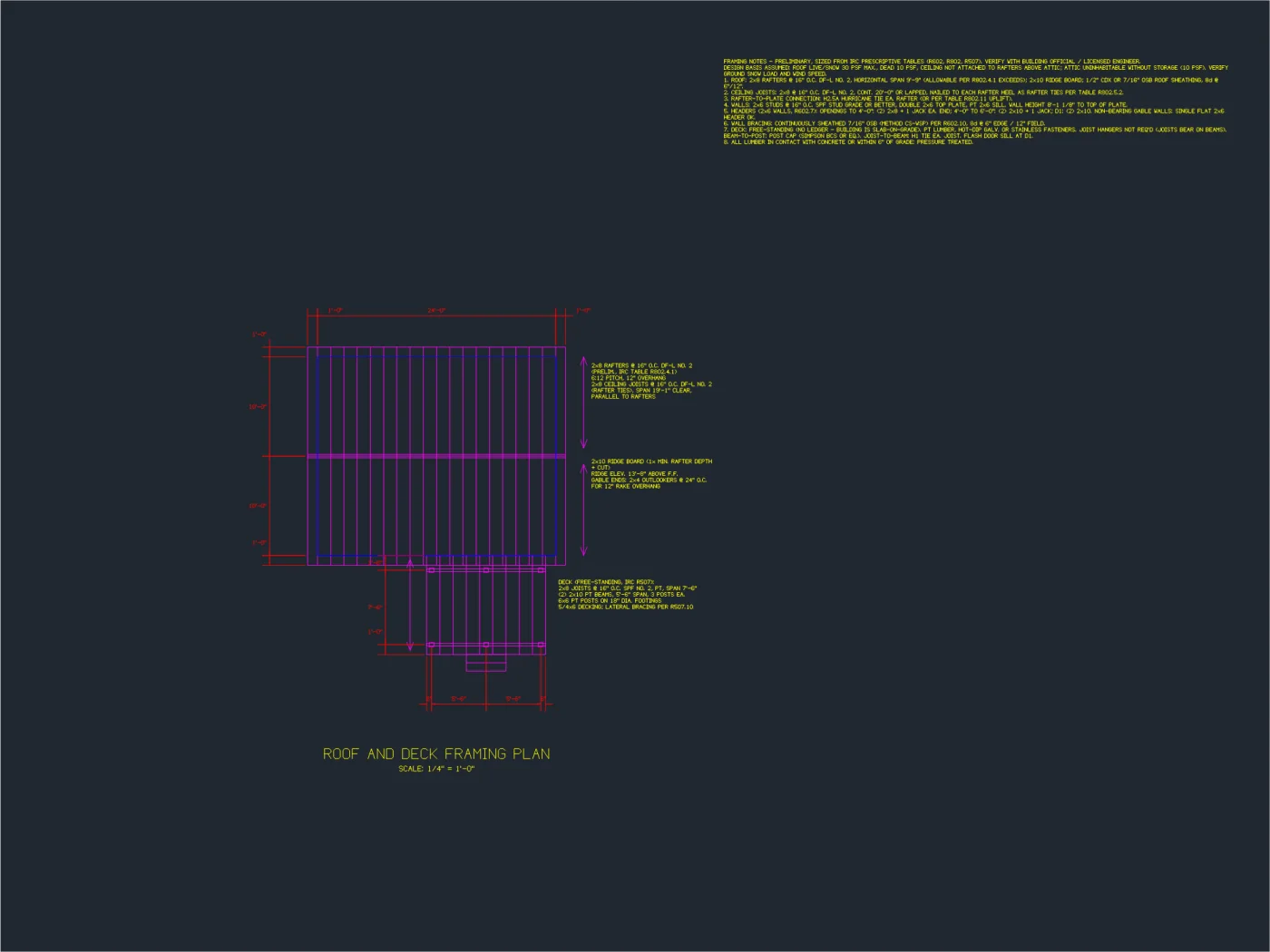The image size is (1270, 952).
Task: Pick the 6x6 PT POSTS ON 18" DIA. FOOTINGS line
Action: point(610,601)
